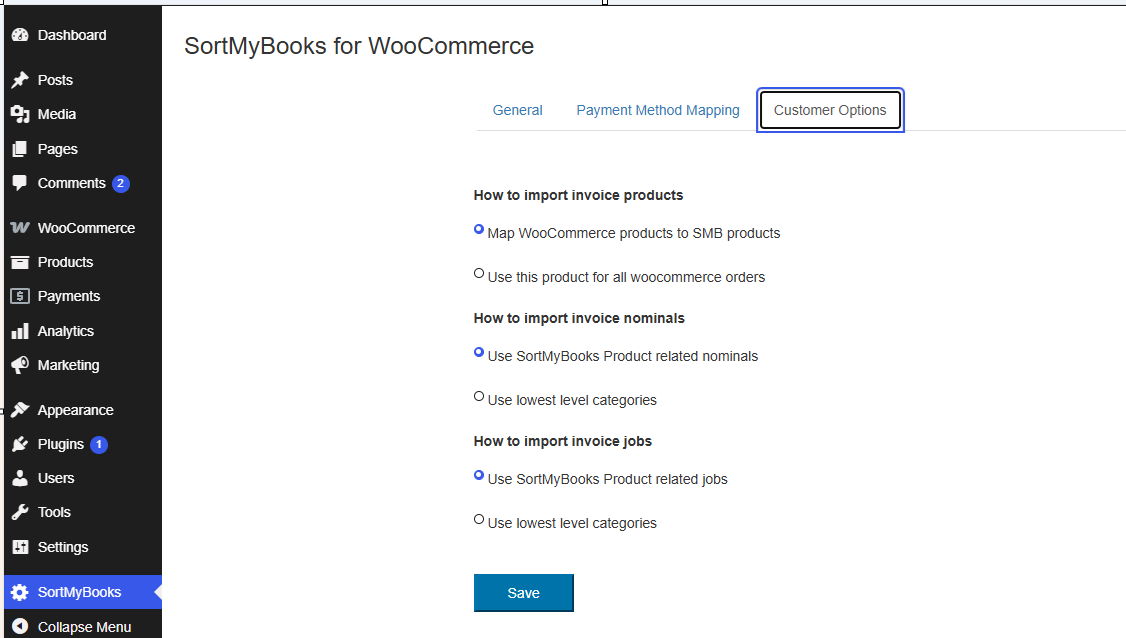Click the Collapse Menu arrow icon
This screenshot has height=638, width=1126.
tap(20, 627)
